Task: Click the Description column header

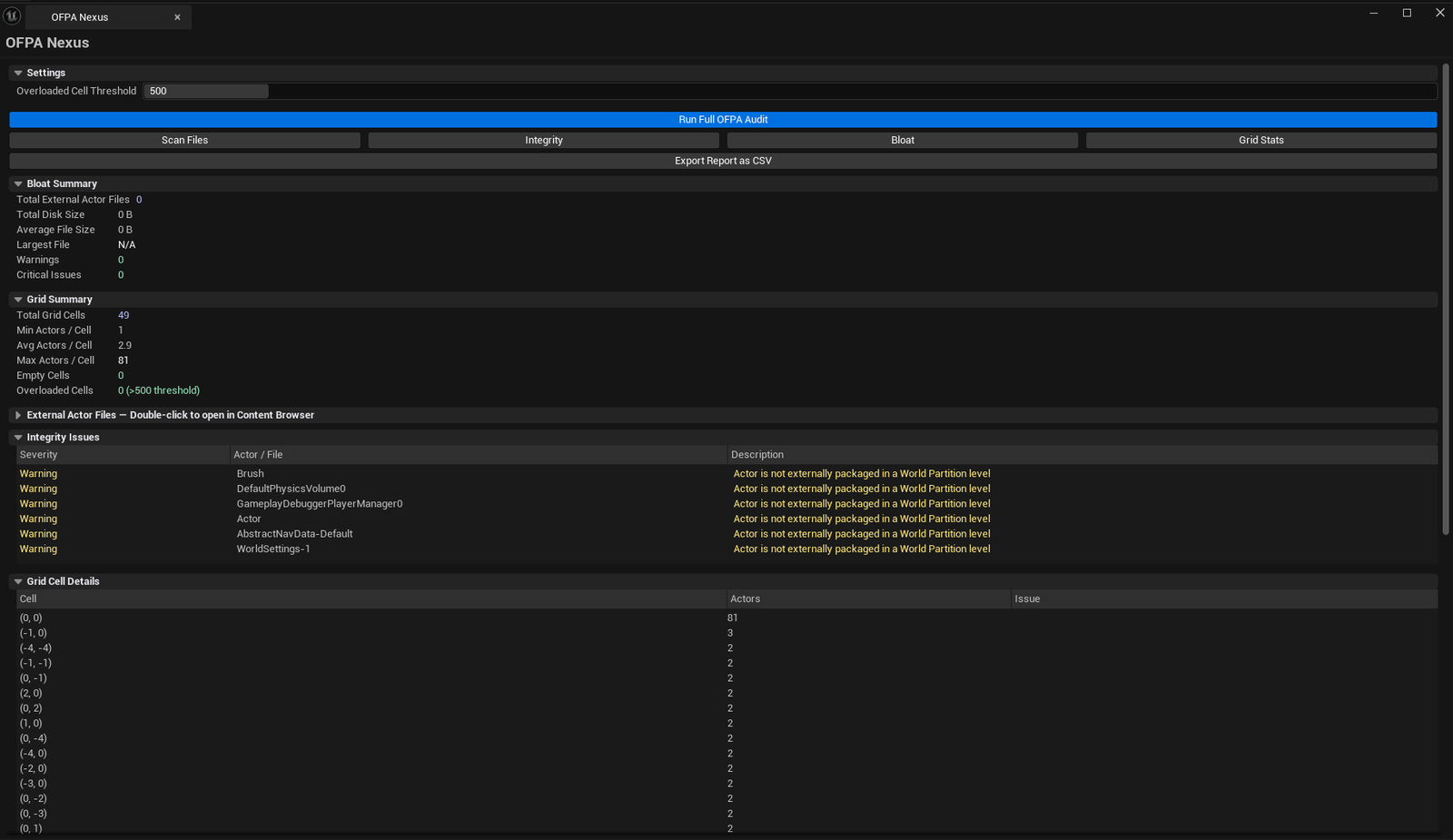Action: 1082,455
